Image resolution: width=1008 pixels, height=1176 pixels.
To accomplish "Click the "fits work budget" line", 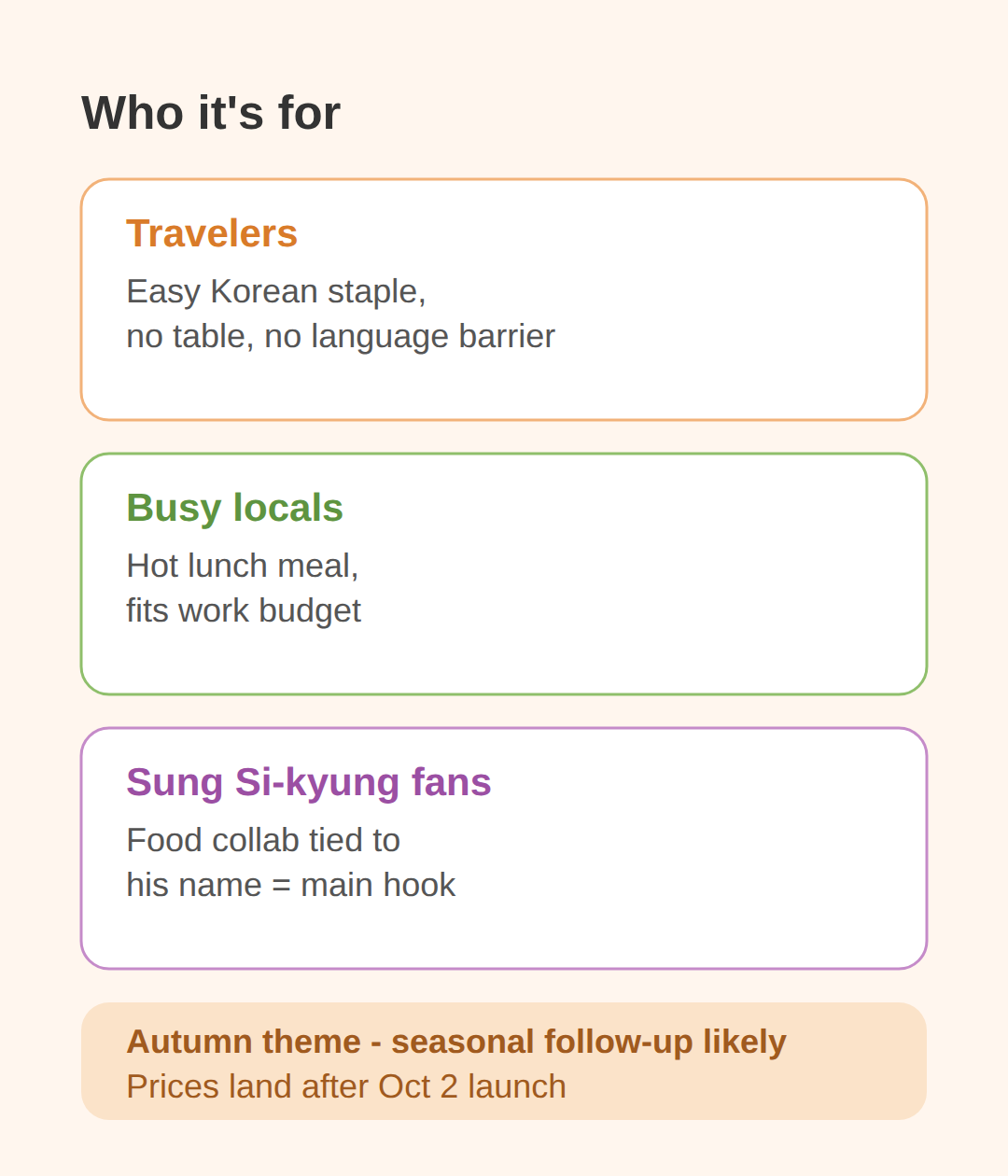I will 244,610.
